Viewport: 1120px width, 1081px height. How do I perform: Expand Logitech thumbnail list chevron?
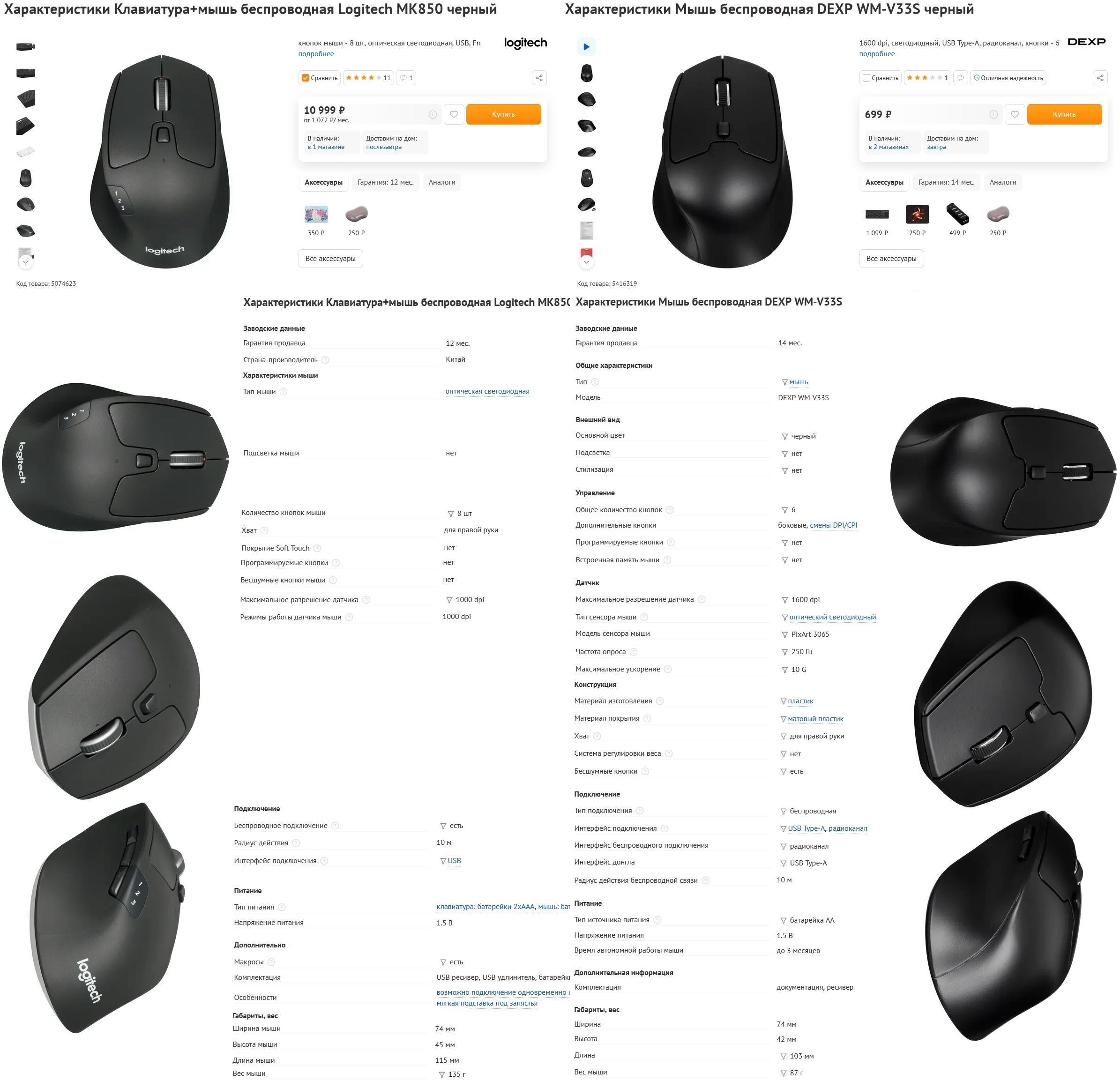(25, 261)
